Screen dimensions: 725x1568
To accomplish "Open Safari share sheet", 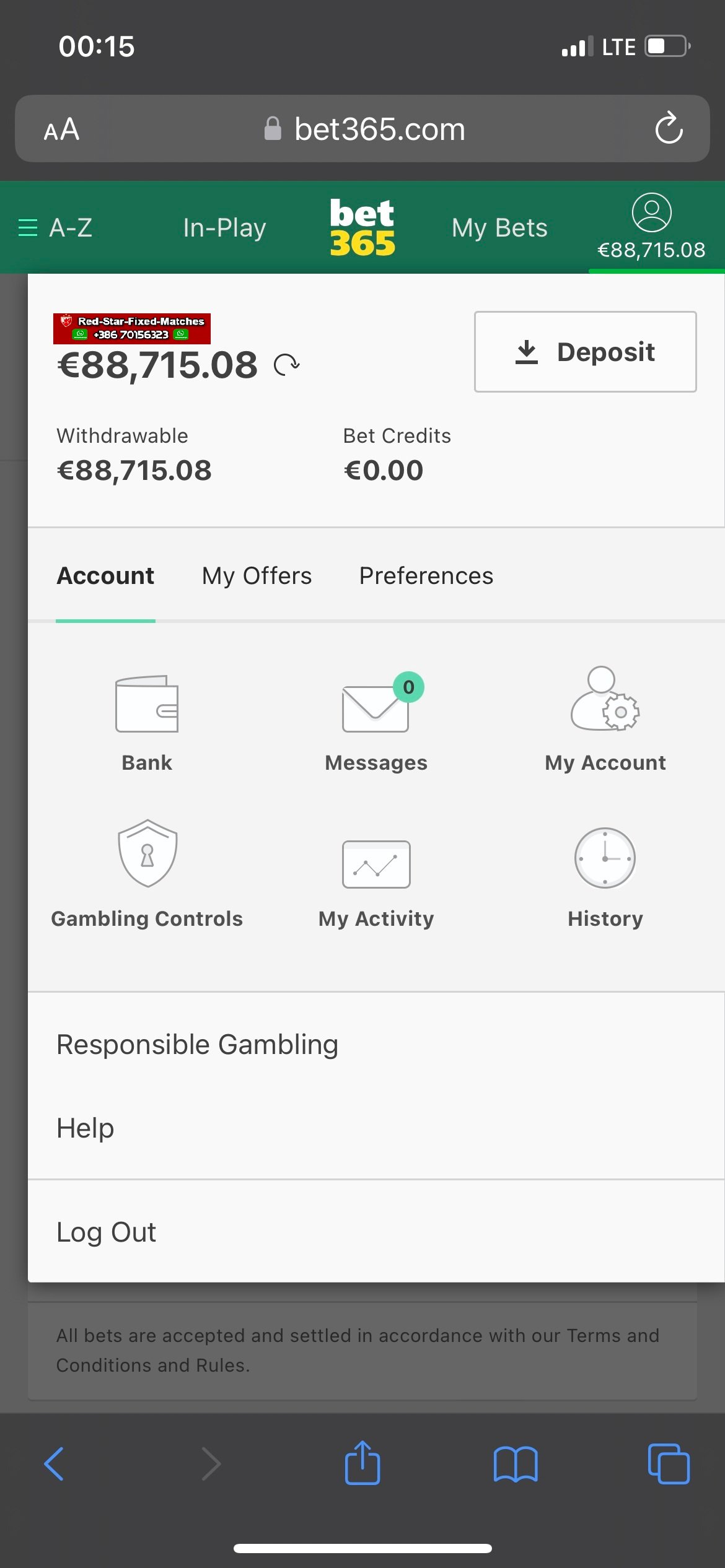I will [x=362, y=1464].
